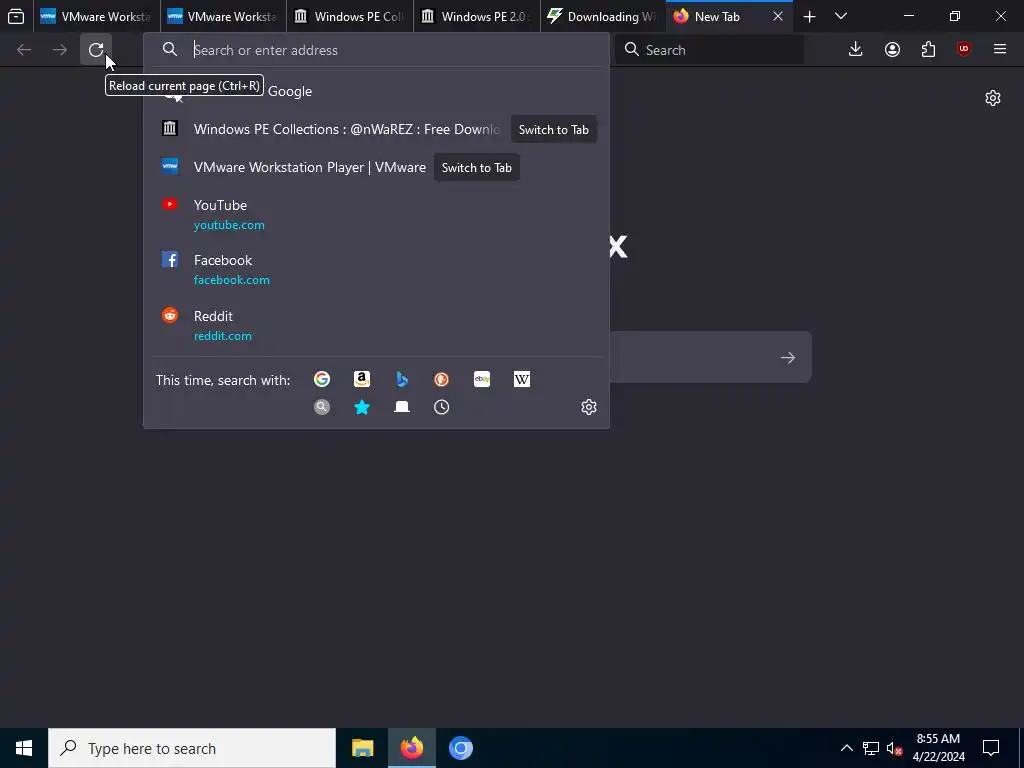1024x768 pixels.
Task: Select the Google search suggestion row
Action: [x=376, y=91]
